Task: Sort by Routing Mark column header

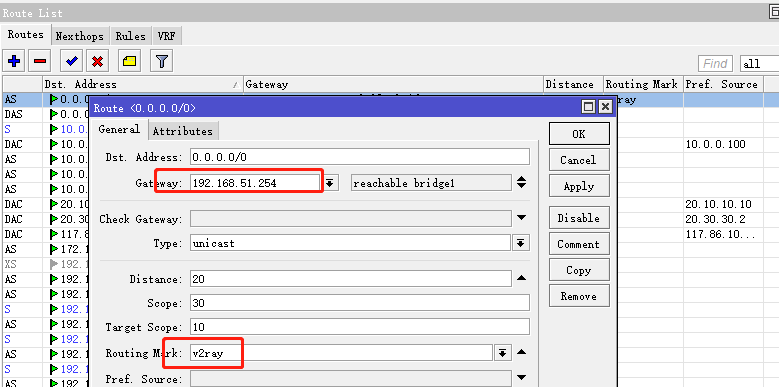Action: [644, 84]
